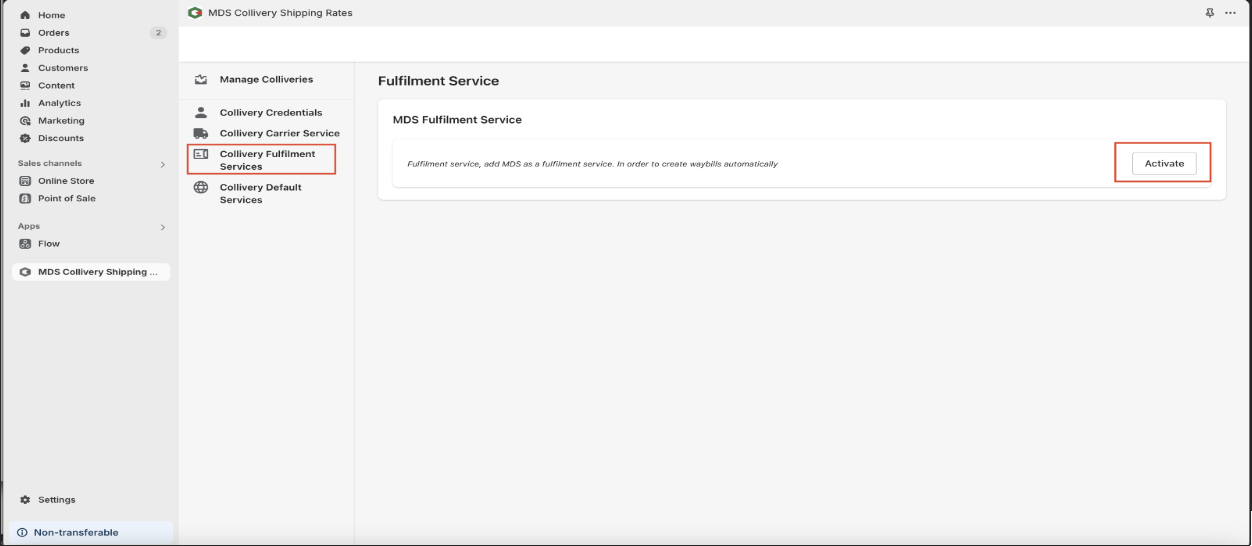Click the pin icon in top bar

point(1210,13)
